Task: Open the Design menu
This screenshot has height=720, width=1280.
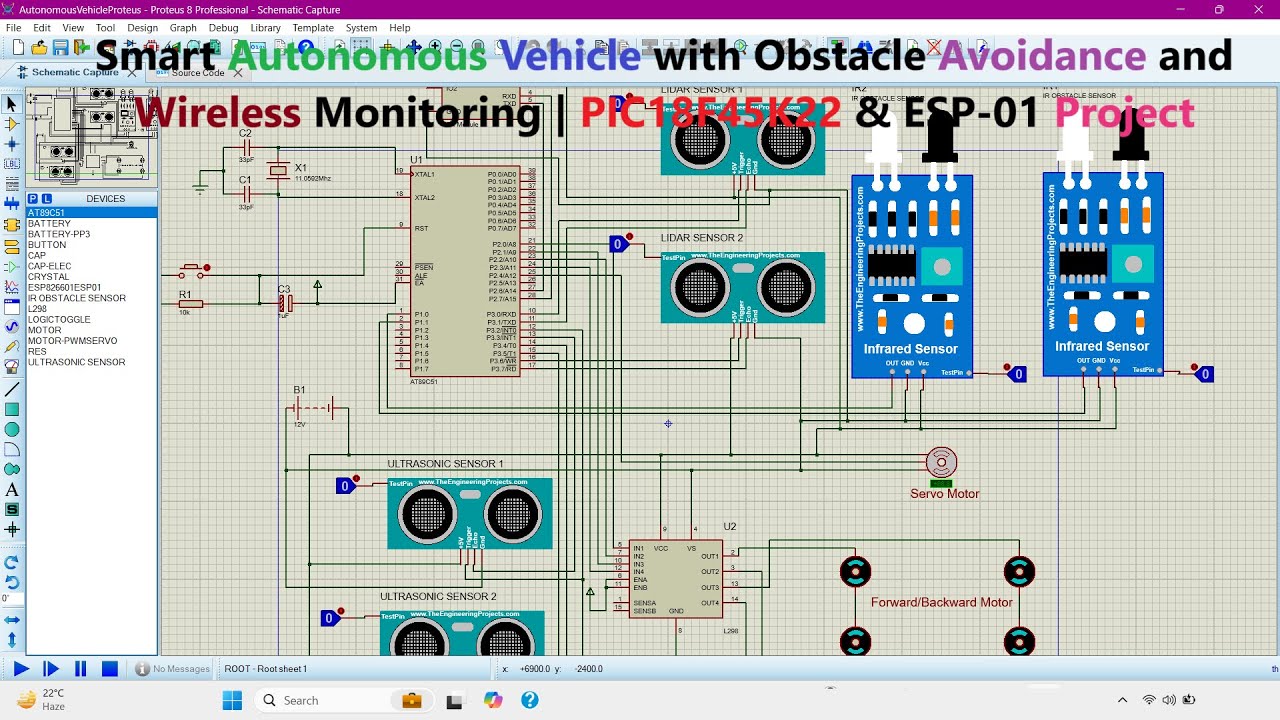Action: [x=142, y=28]
